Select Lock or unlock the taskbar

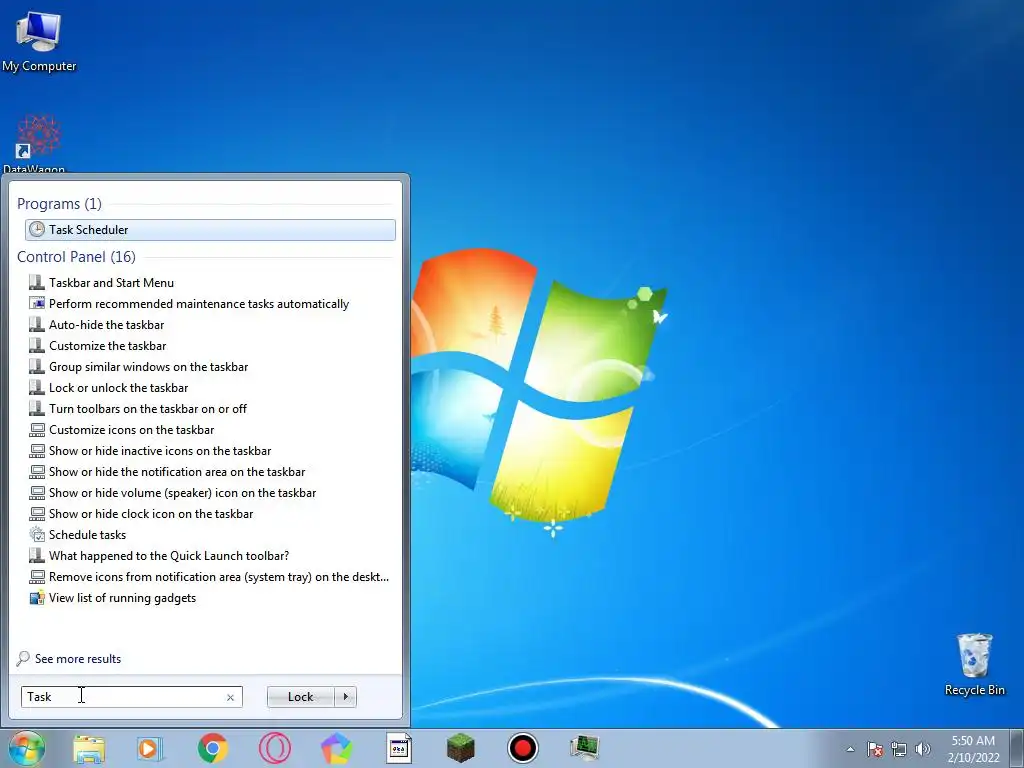click(118, 388)
